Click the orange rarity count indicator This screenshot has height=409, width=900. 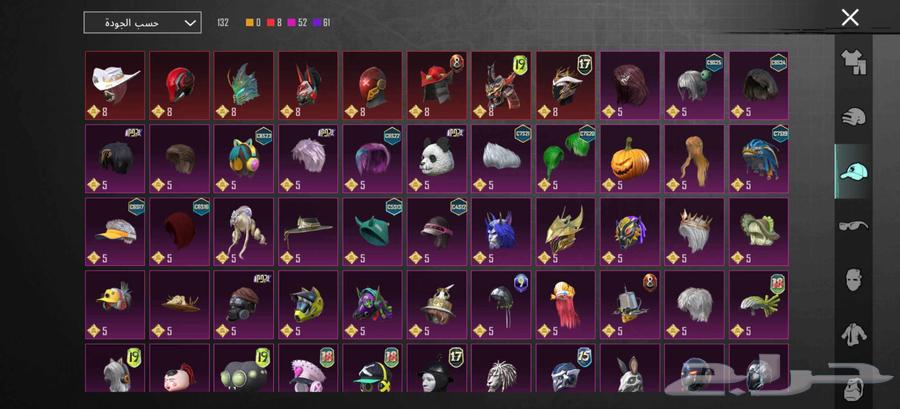coord(253,23)
